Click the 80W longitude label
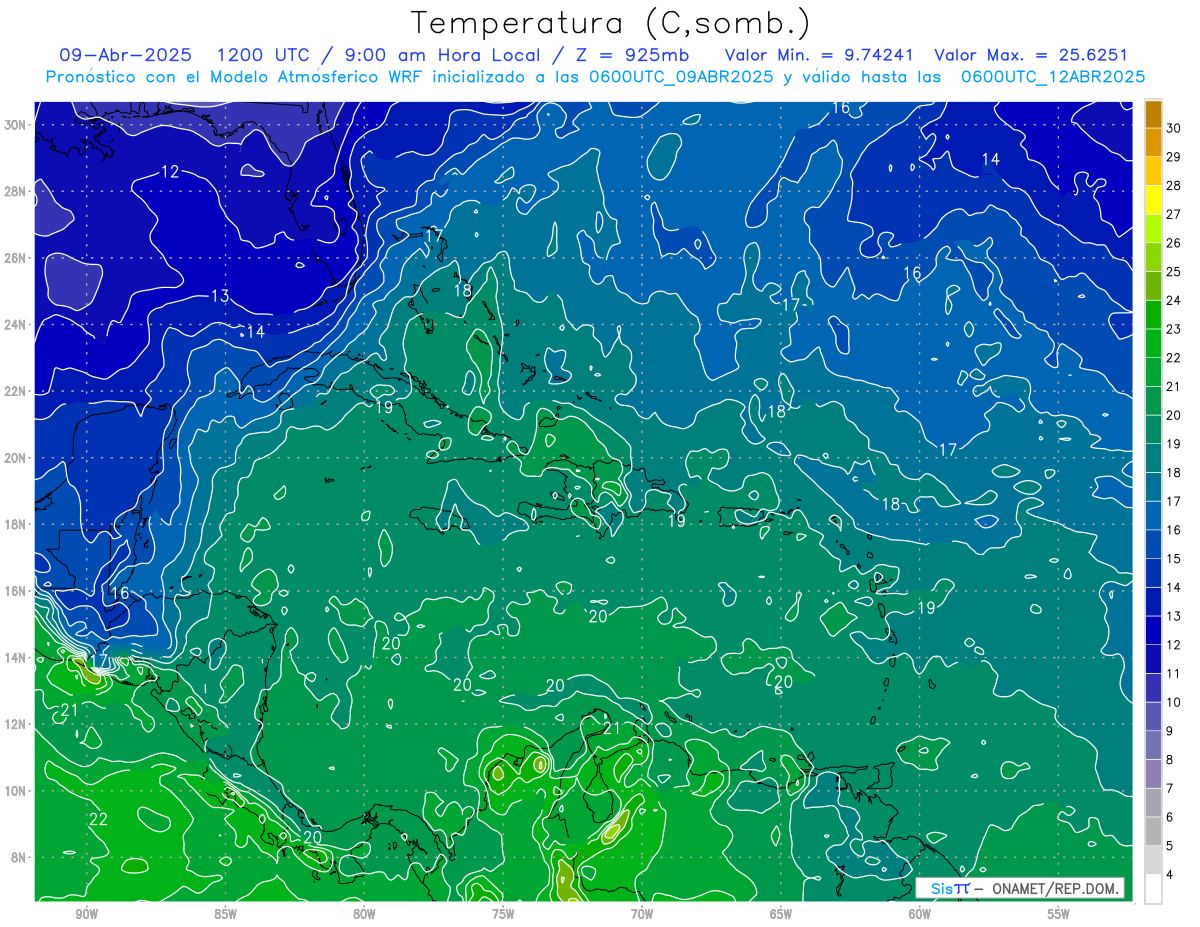Image resolution: width=1200 pixels, height=927 pixels. point(364,914)
